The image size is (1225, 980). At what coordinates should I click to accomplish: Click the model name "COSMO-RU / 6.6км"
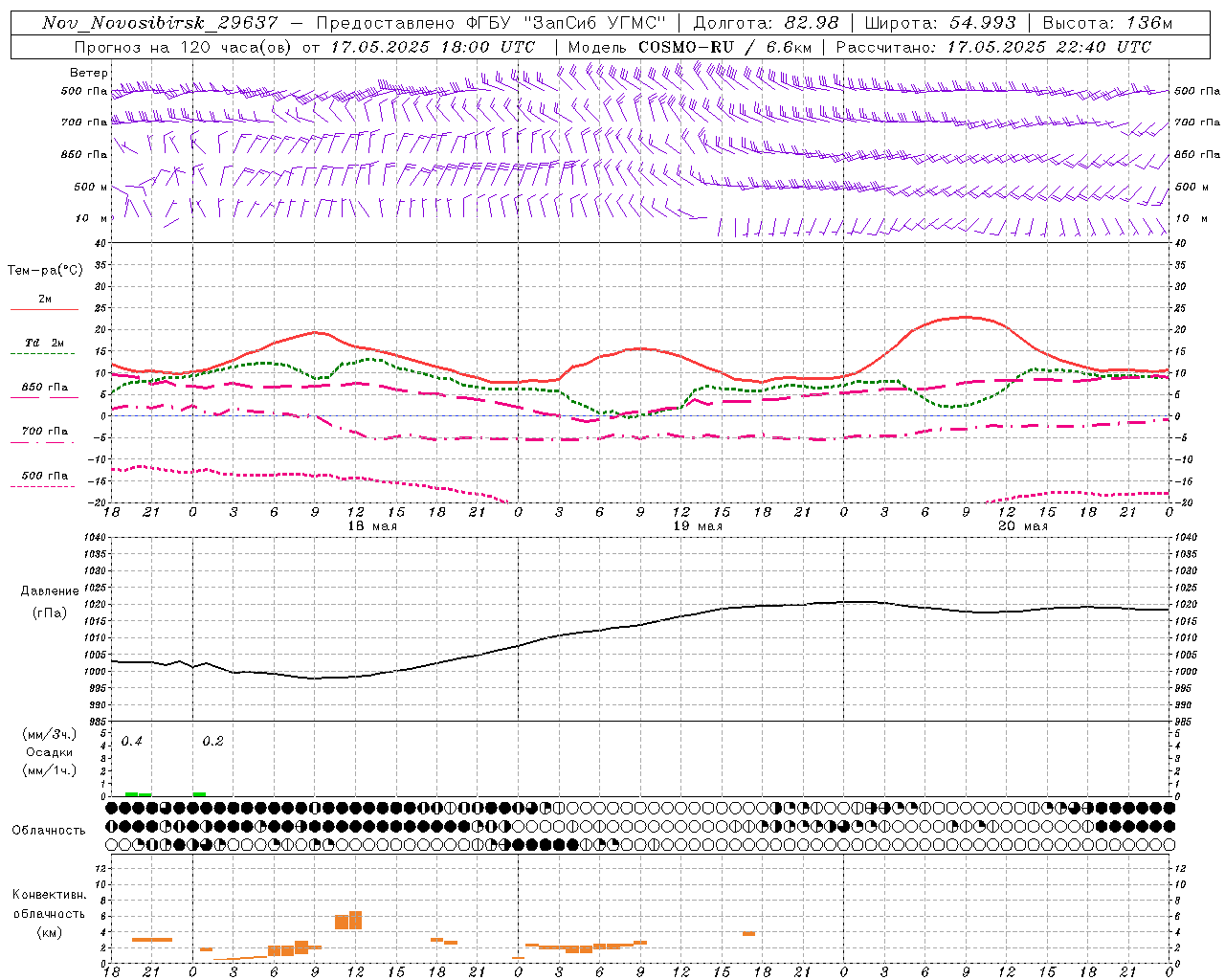[x=724, y=47]
